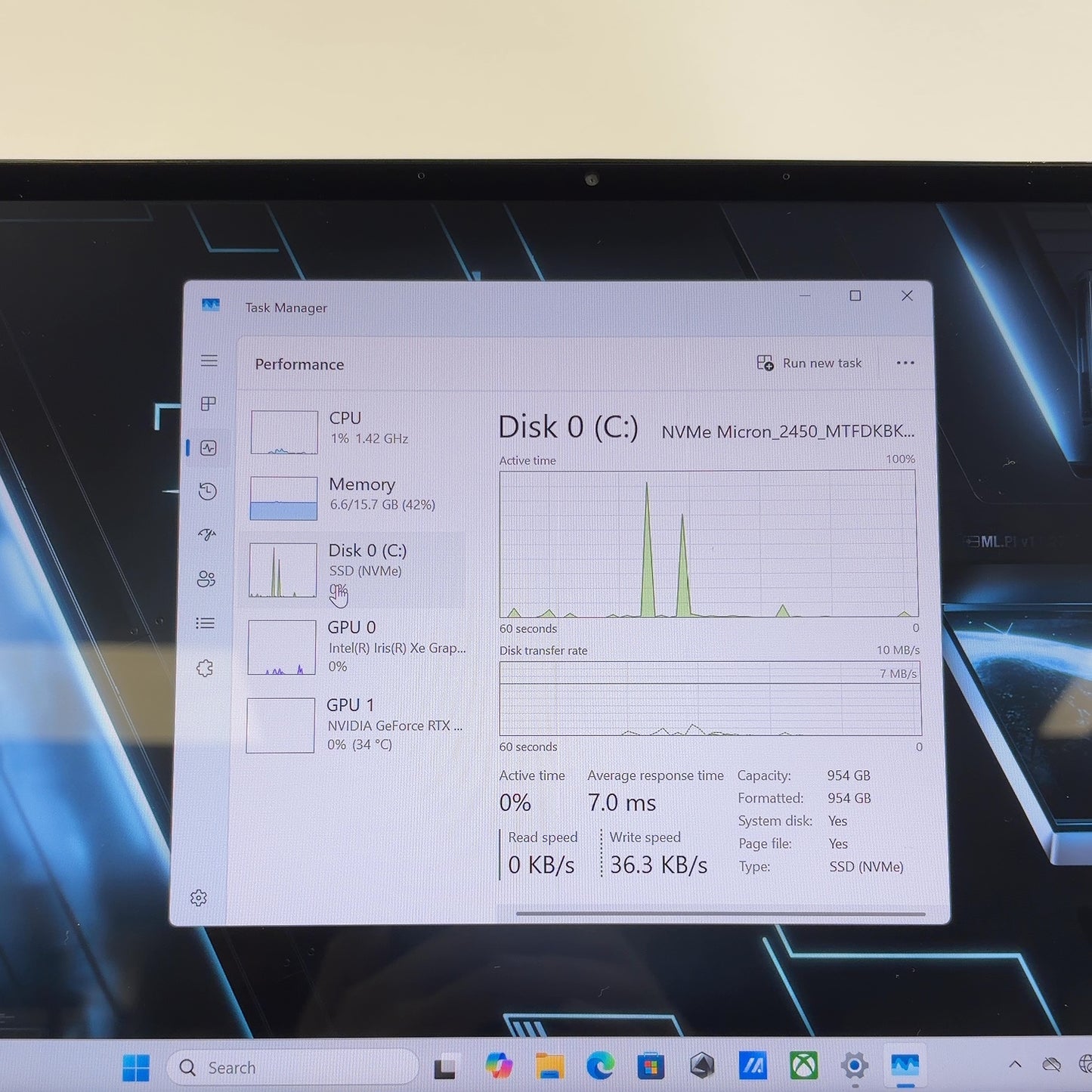Open the dark hexagon app on taskbar

coord(702,1066)
